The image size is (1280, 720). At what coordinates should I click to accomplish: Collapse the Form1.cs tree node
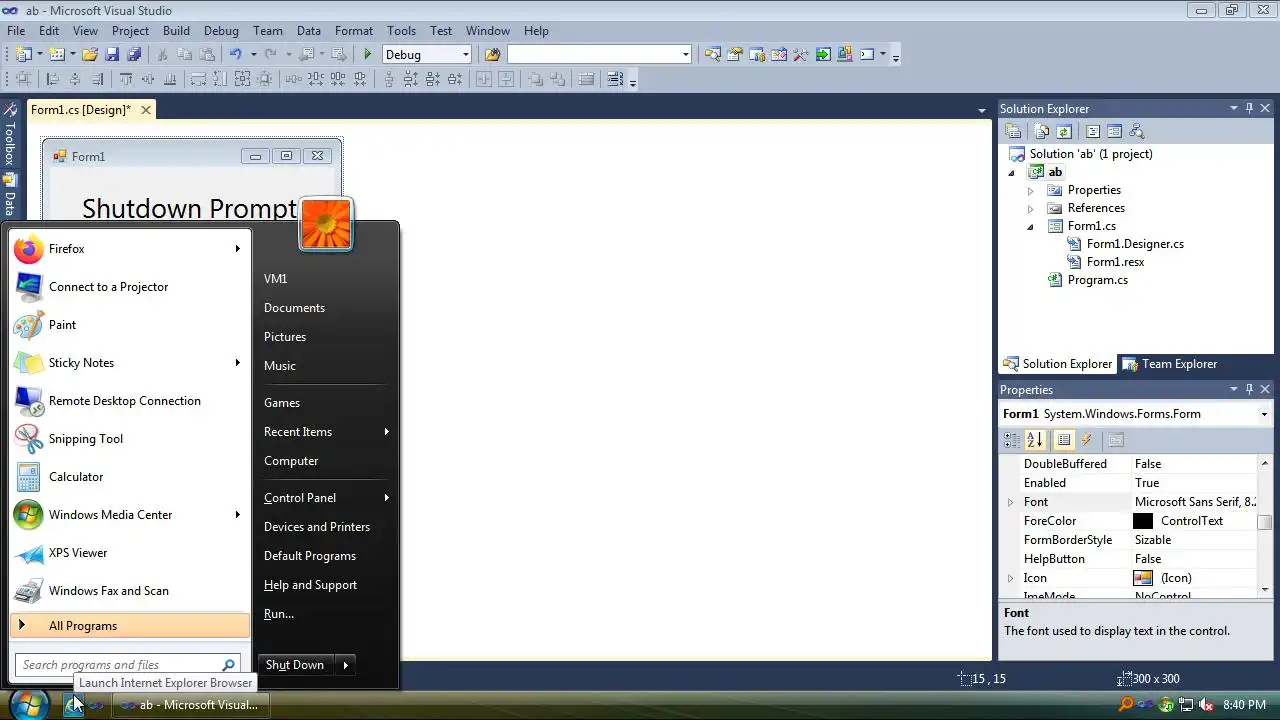(x=1030, y=227)
